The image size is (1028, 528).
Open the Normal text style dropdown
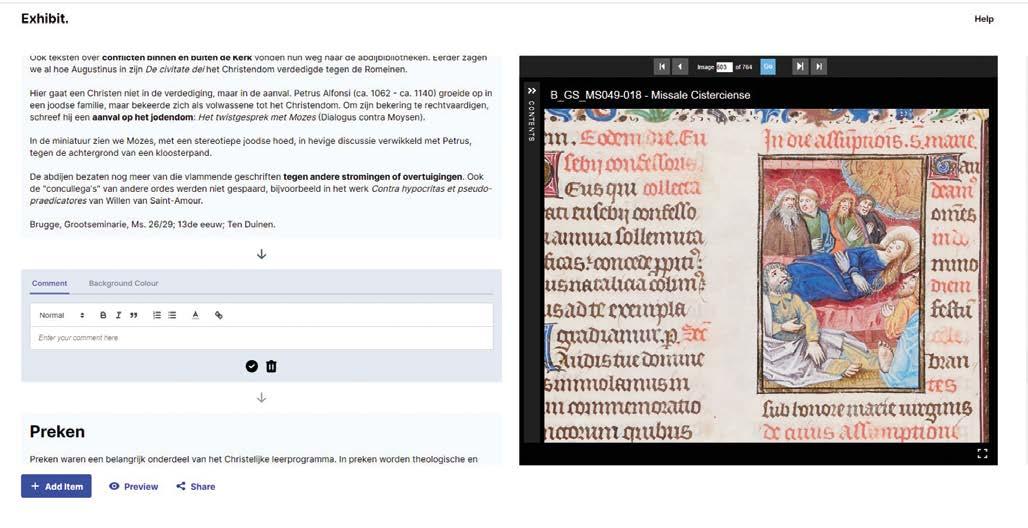point(62,315)
